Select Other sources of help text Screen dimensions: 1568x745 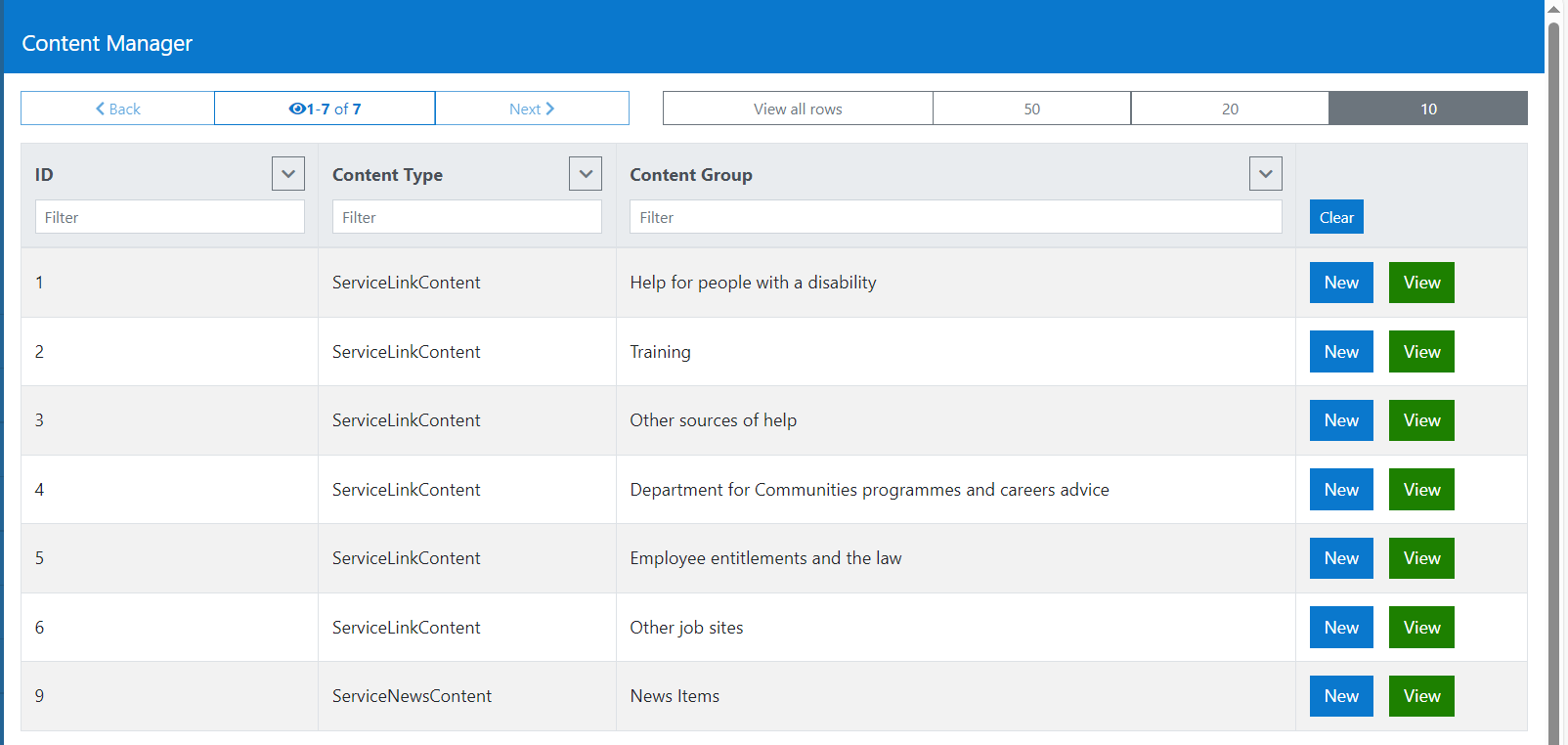click(713, 420)
